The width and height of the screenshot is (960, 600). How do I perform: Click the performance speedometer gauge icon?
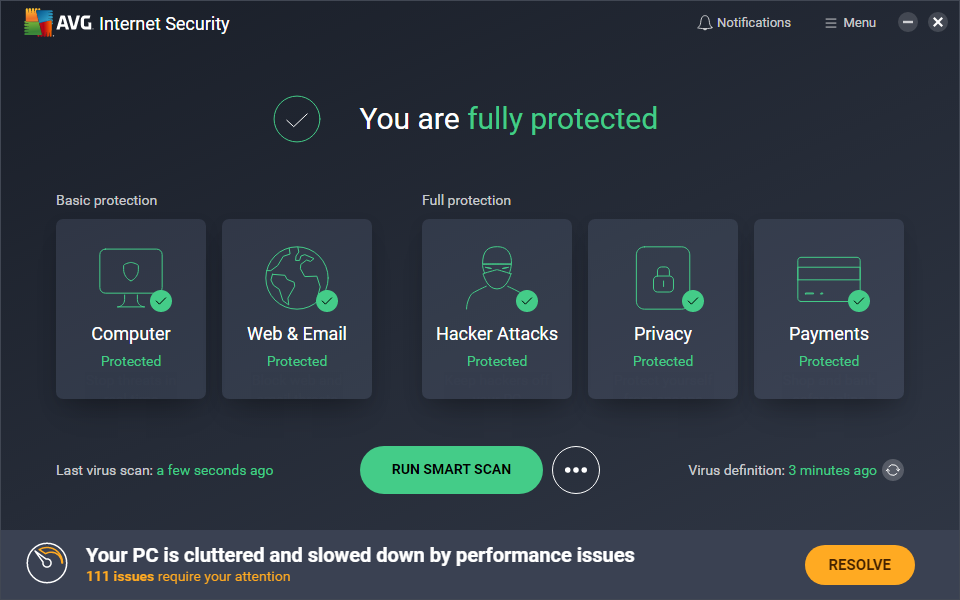click(46, 564)
